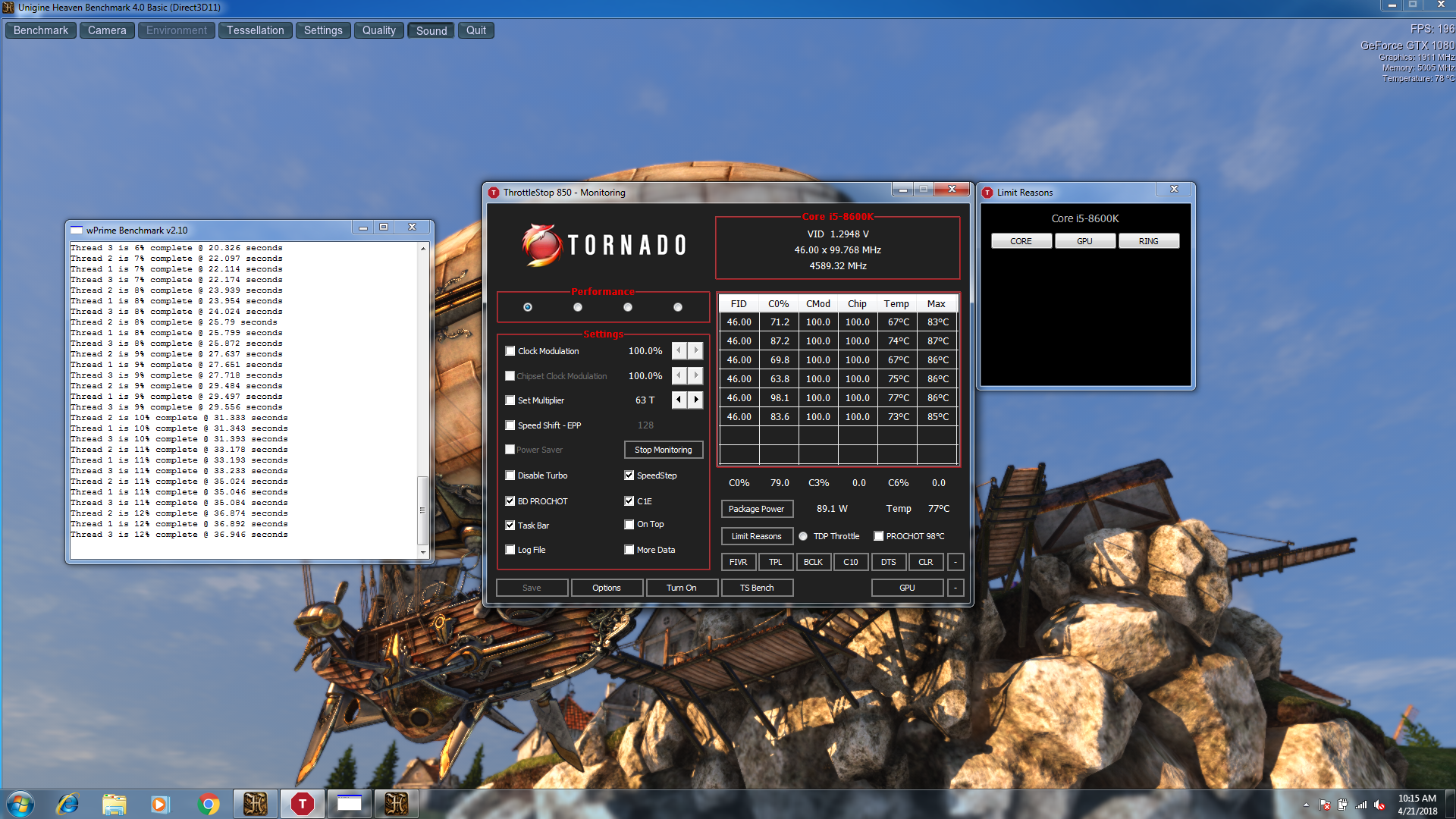Screen dimensions: 1456x819
Task: Click Stop Monitoring button
Action: click(664, 450)
